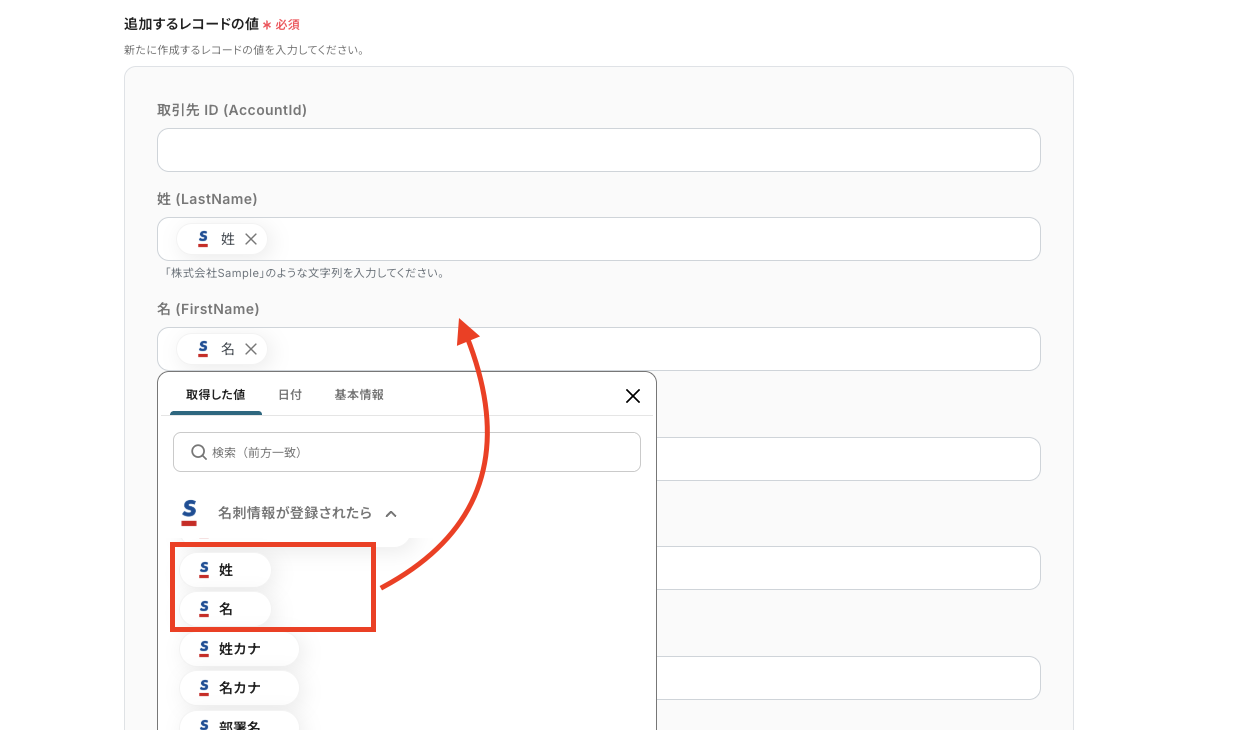Click the 名 (FirstName) input field
The height and width of the screenshot is (730, 1234).
click(599, 349)
